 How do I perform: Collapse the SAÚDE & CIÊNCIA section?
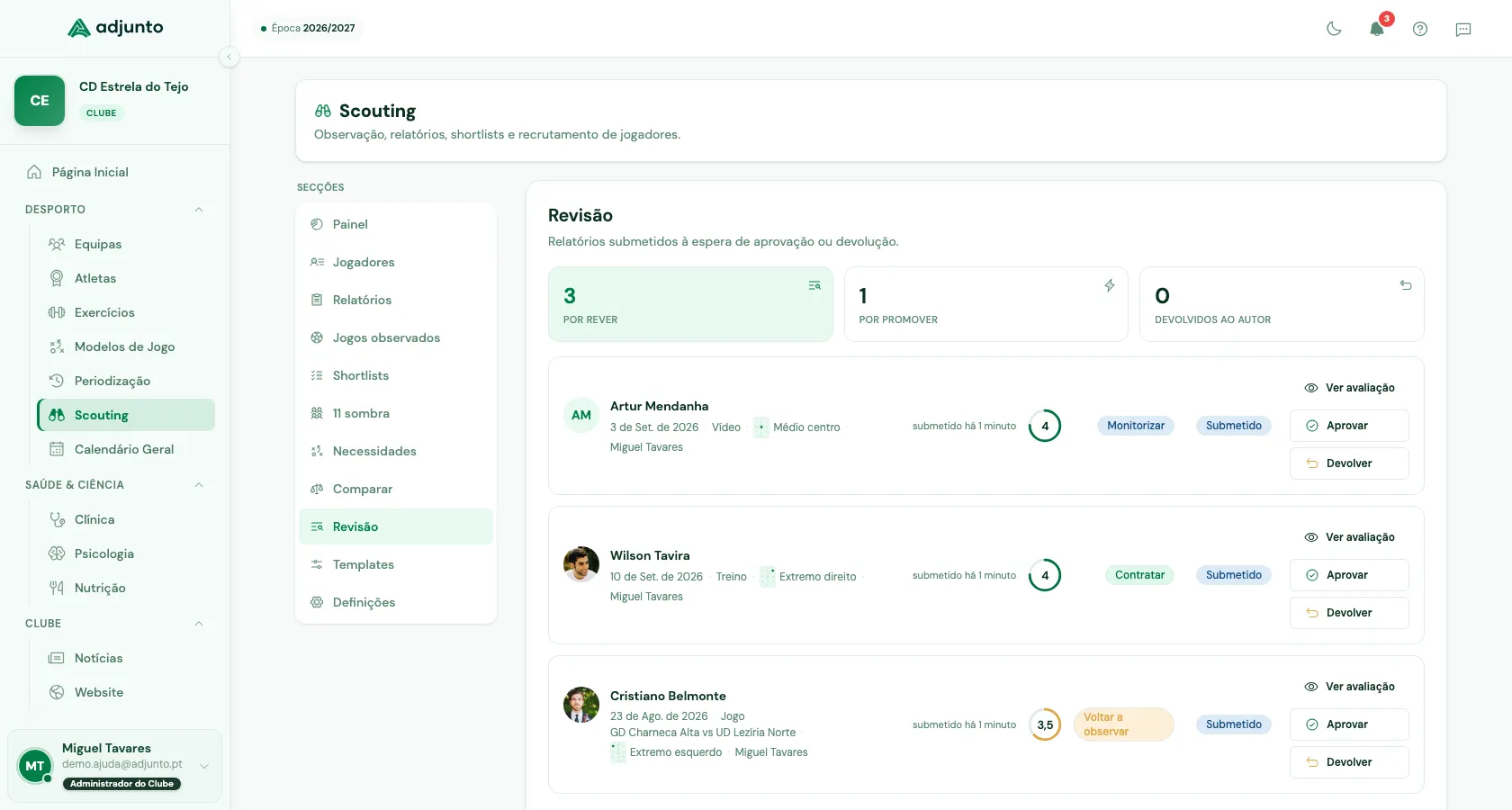[x=199, y=485]
